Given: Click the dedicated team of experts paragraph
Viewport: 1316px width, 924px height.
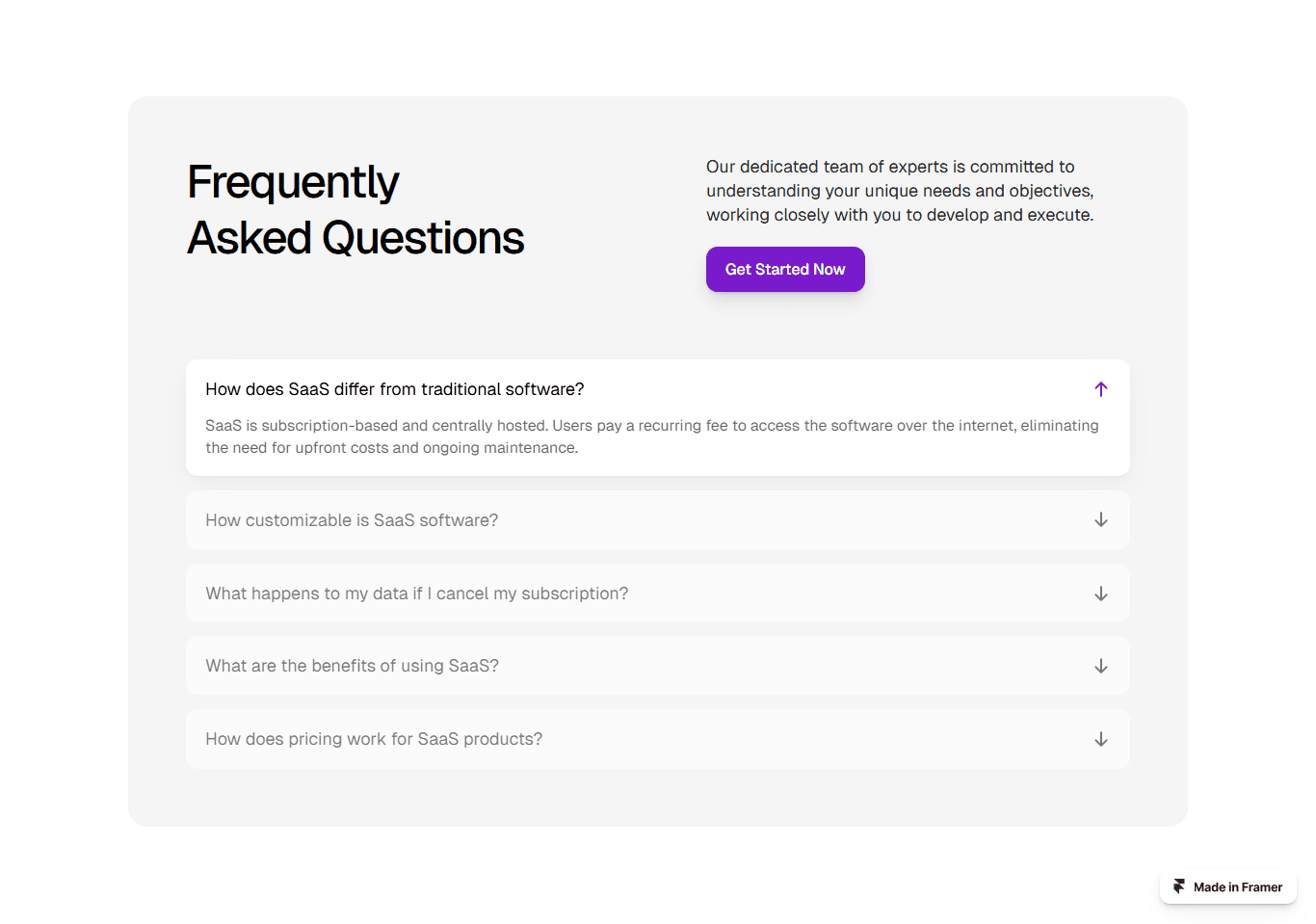Looking at the screenshot, I should 900,191.
